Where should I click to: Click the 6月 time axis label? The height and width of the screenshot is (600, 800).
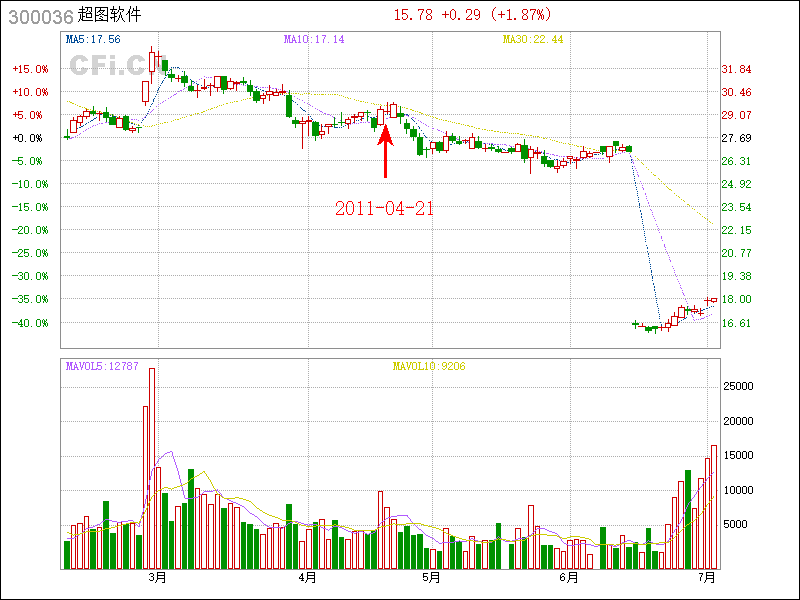[569, 577]
